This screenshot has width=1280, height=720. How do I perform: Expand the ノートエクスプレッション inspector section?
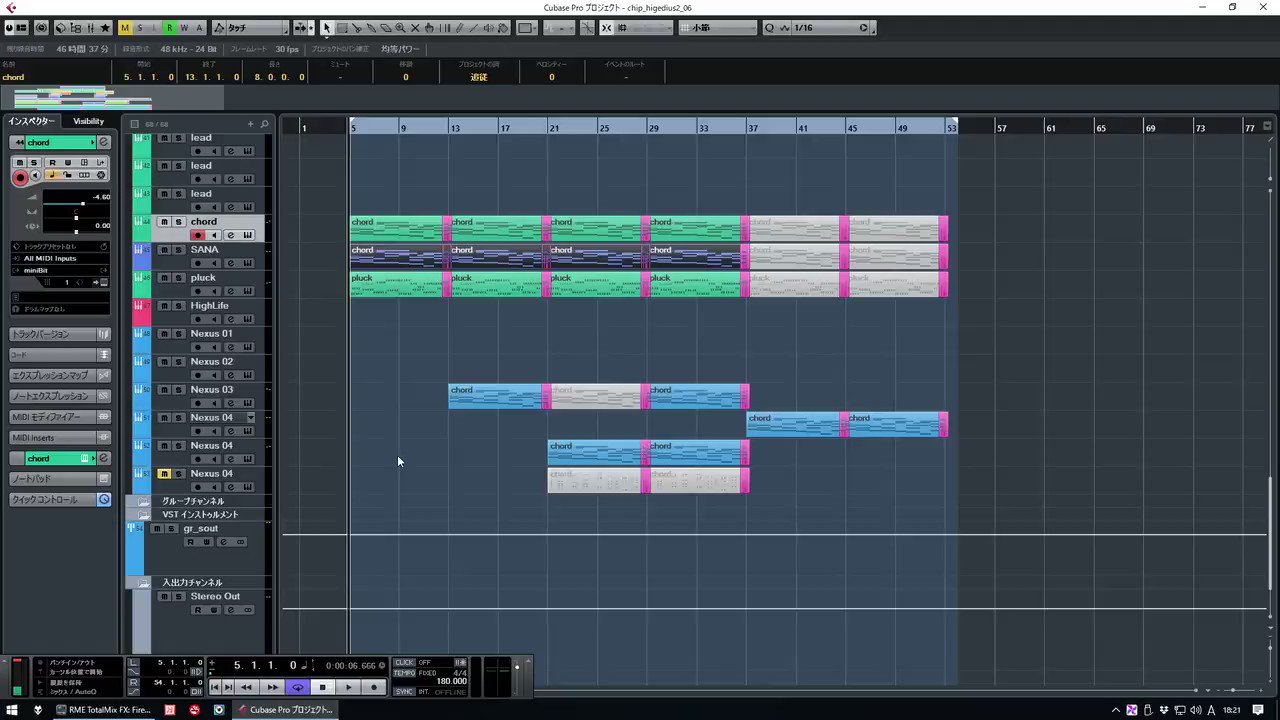(60, 396)
